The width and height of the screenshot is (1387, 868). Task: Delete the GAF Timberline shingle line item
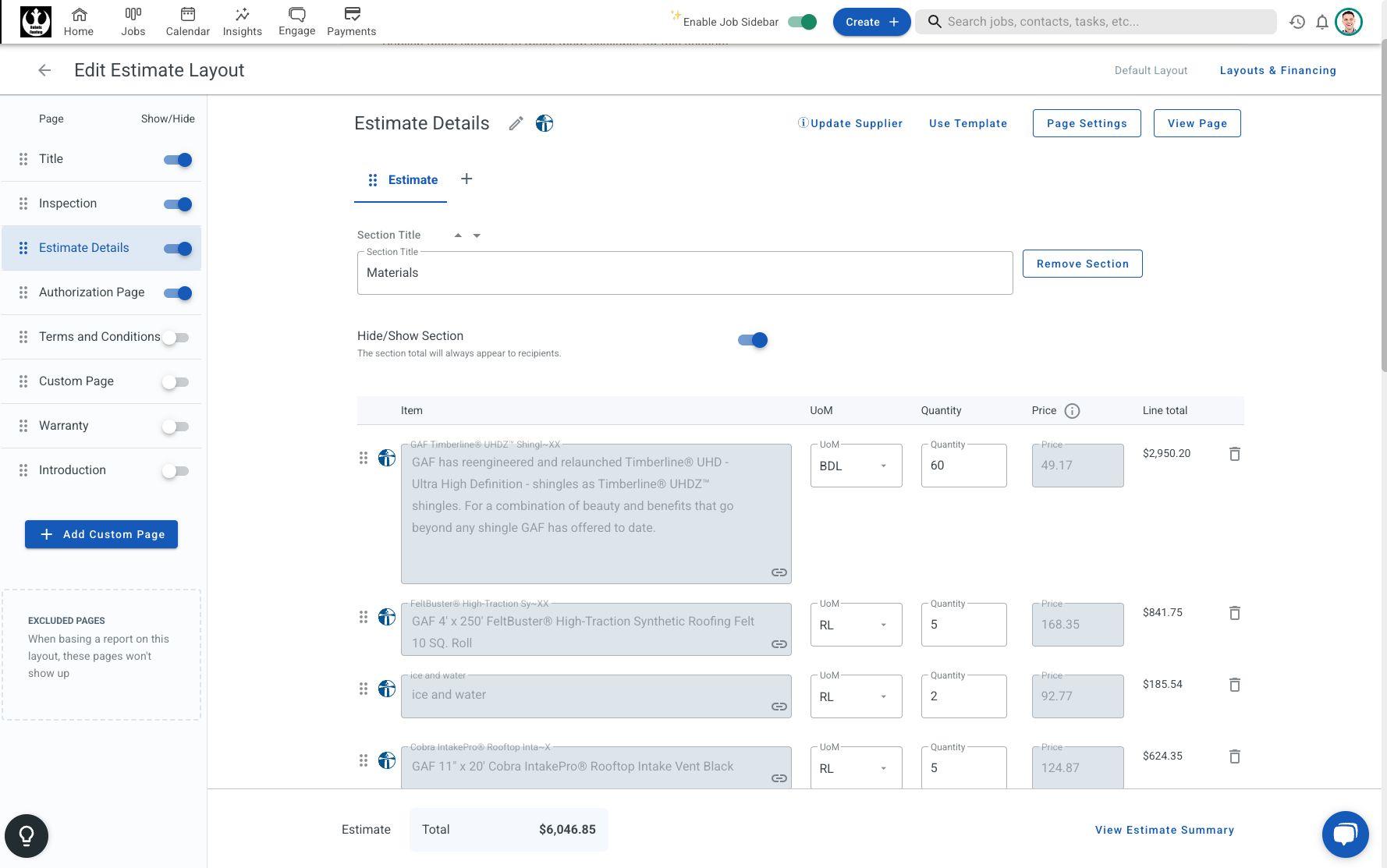click(1235, 454)
